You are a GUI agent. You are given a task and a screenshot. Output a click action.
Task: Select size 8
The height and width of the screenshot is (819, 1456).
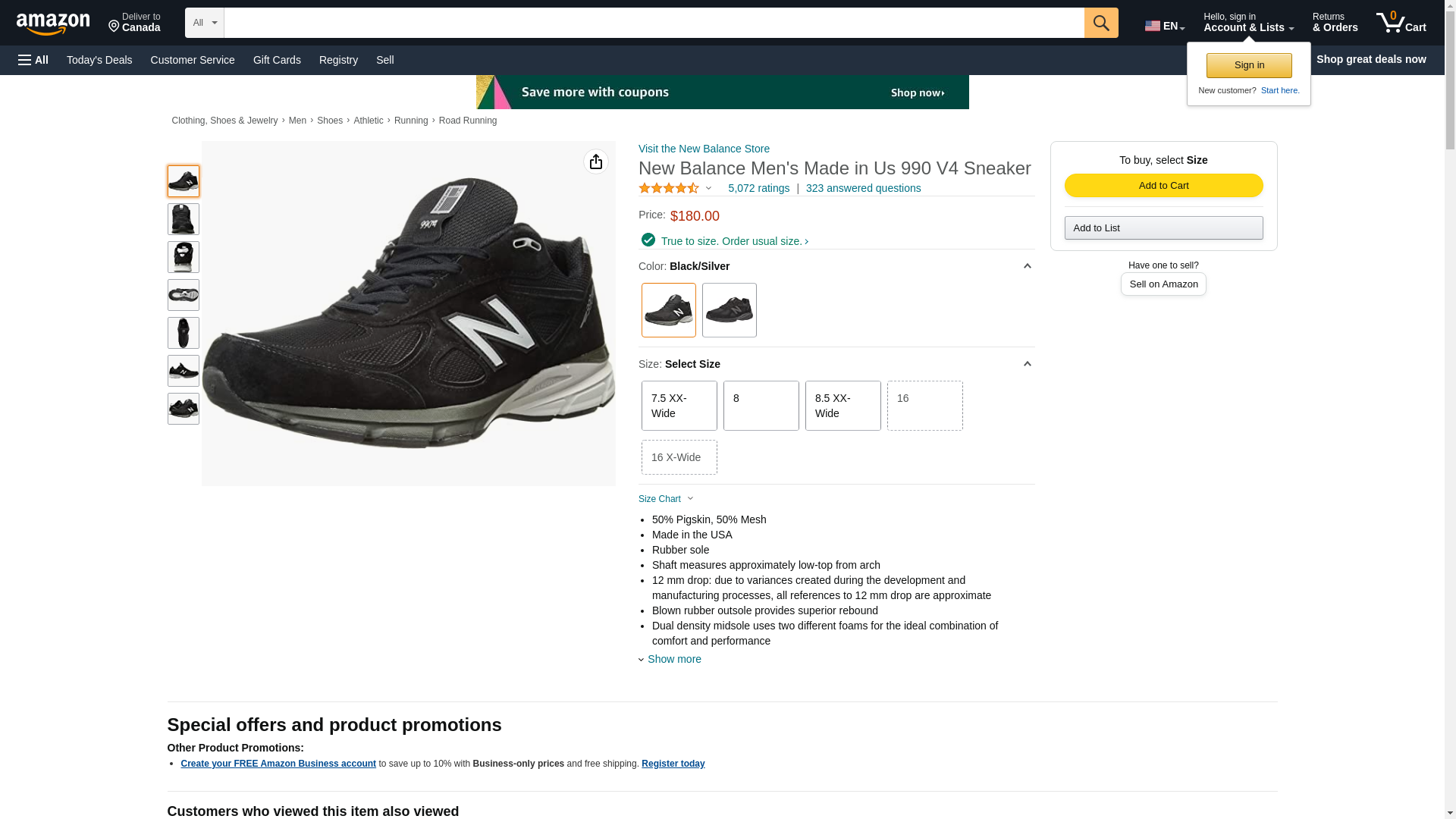click(761, 406)
